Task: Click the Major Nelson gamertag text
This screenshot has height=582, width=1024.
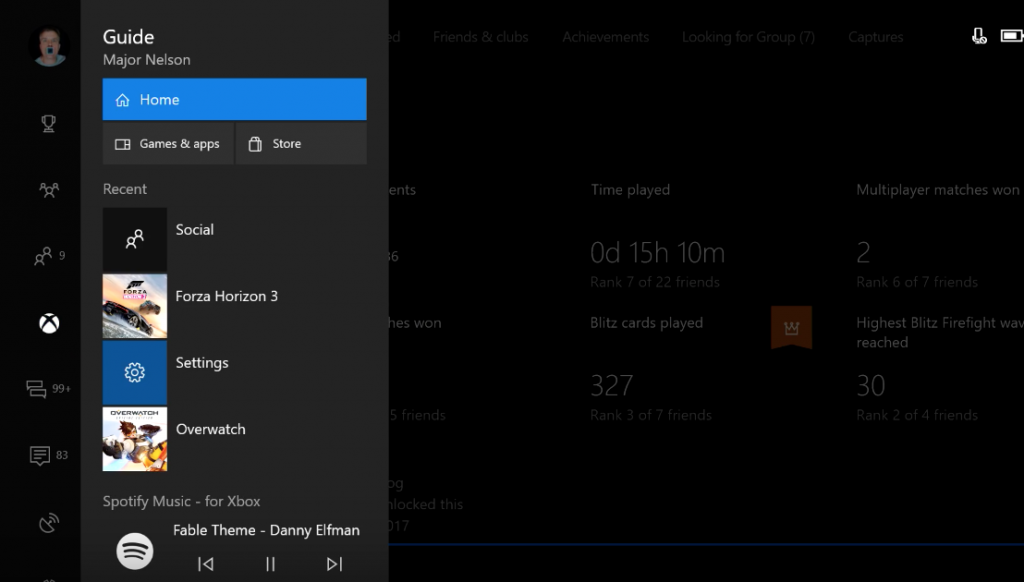Action: pyautogui.click(x=147, y=60)
